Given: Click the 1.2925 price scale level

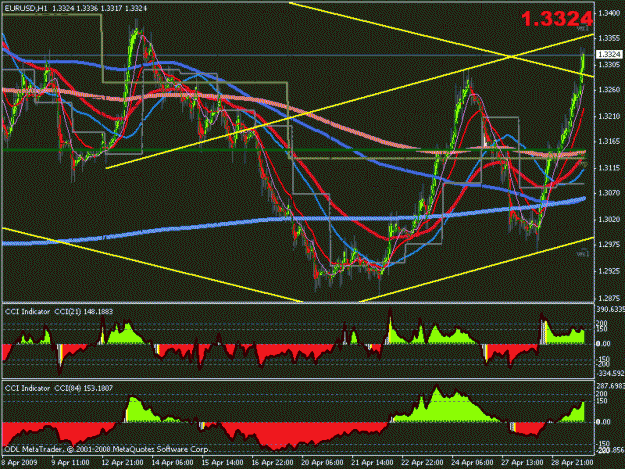Looking at the screenshot, I should point(609,271).
